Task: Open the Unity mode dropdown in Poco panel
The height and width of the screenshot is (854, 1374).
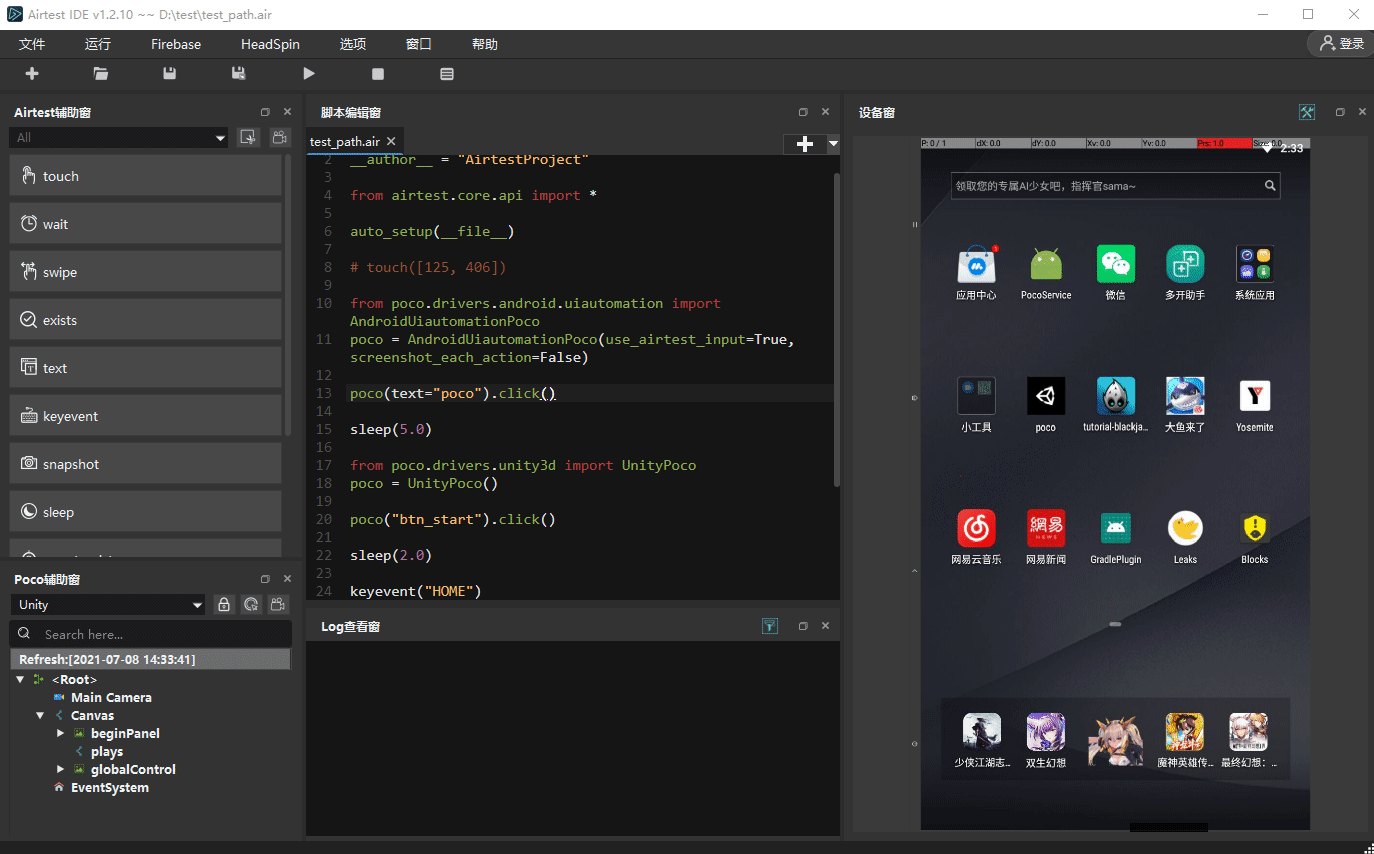Action: pos(108,605)
